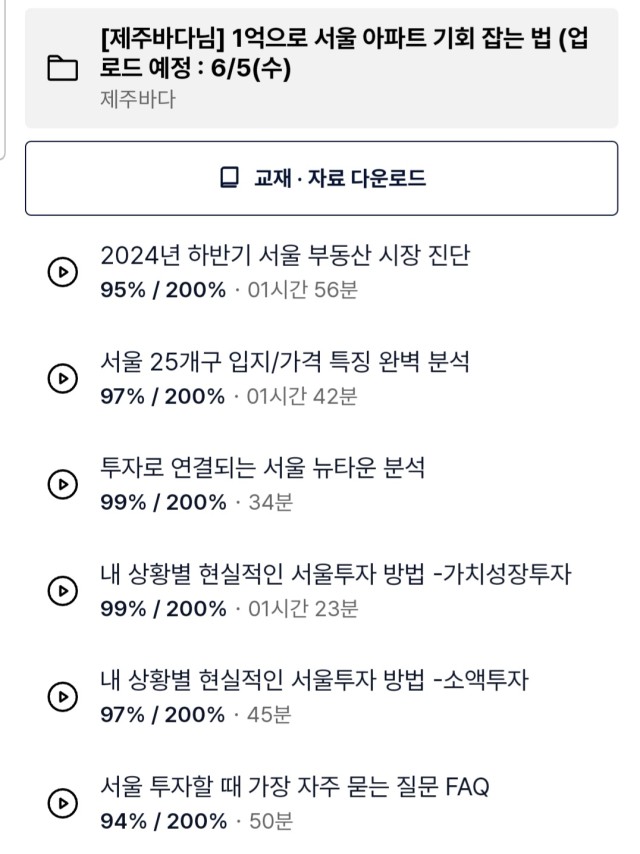Click the 01시간 23분 duration label
Screen dimensions: 640x854
(x=303, y=608)
